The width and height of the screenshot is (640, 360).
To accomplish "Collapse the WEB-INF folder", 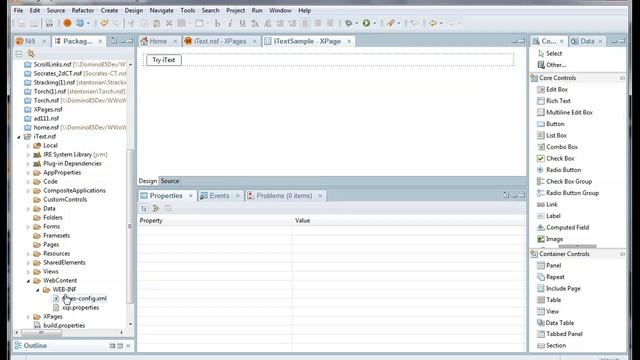I will (x=38, y=290).
